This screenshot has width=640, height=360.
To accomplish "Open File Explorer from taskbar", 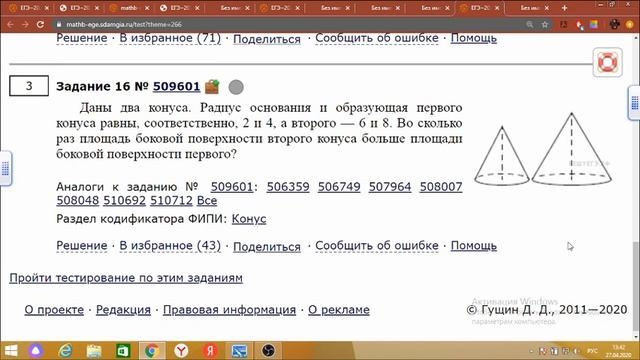I will pos(94,351).
